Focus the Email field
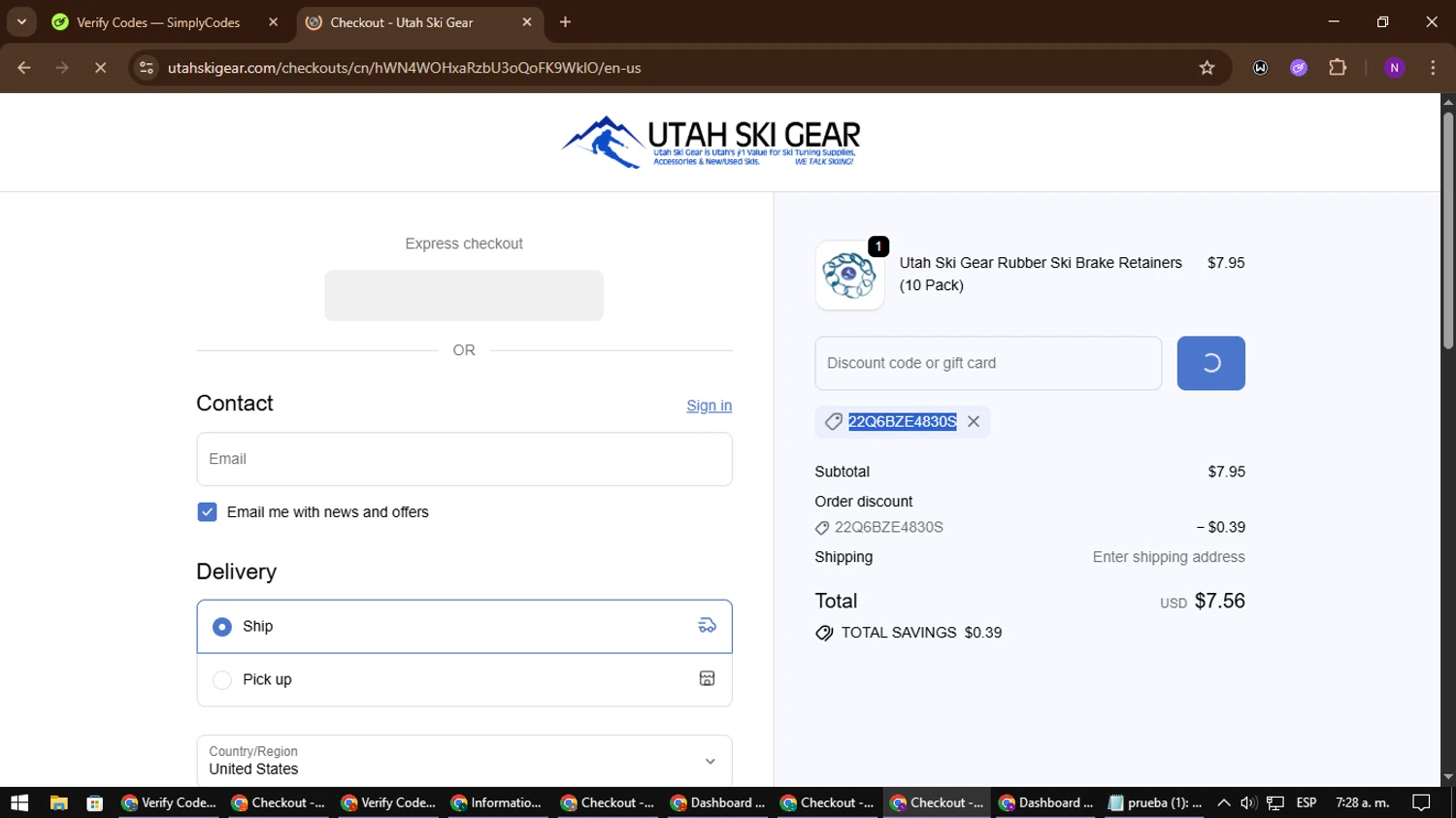 click(464, 459)
